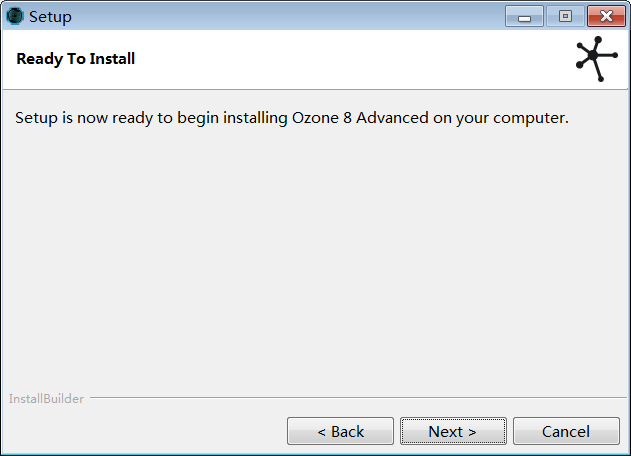Close the Setup window
Viewport: 631px width, 456px height.
click(606, 17)
